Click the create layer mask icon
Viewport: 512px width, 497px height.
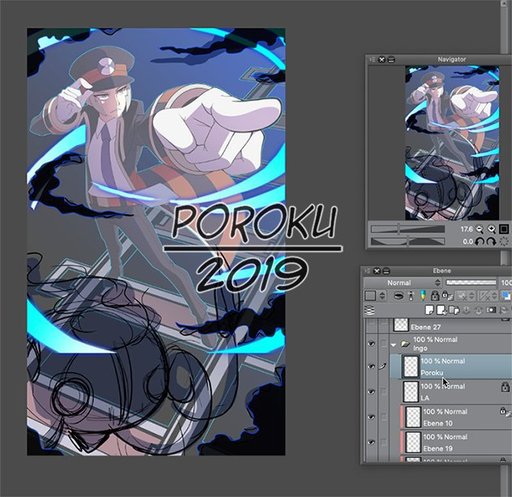pyautogui.click(x=491, y=310)
